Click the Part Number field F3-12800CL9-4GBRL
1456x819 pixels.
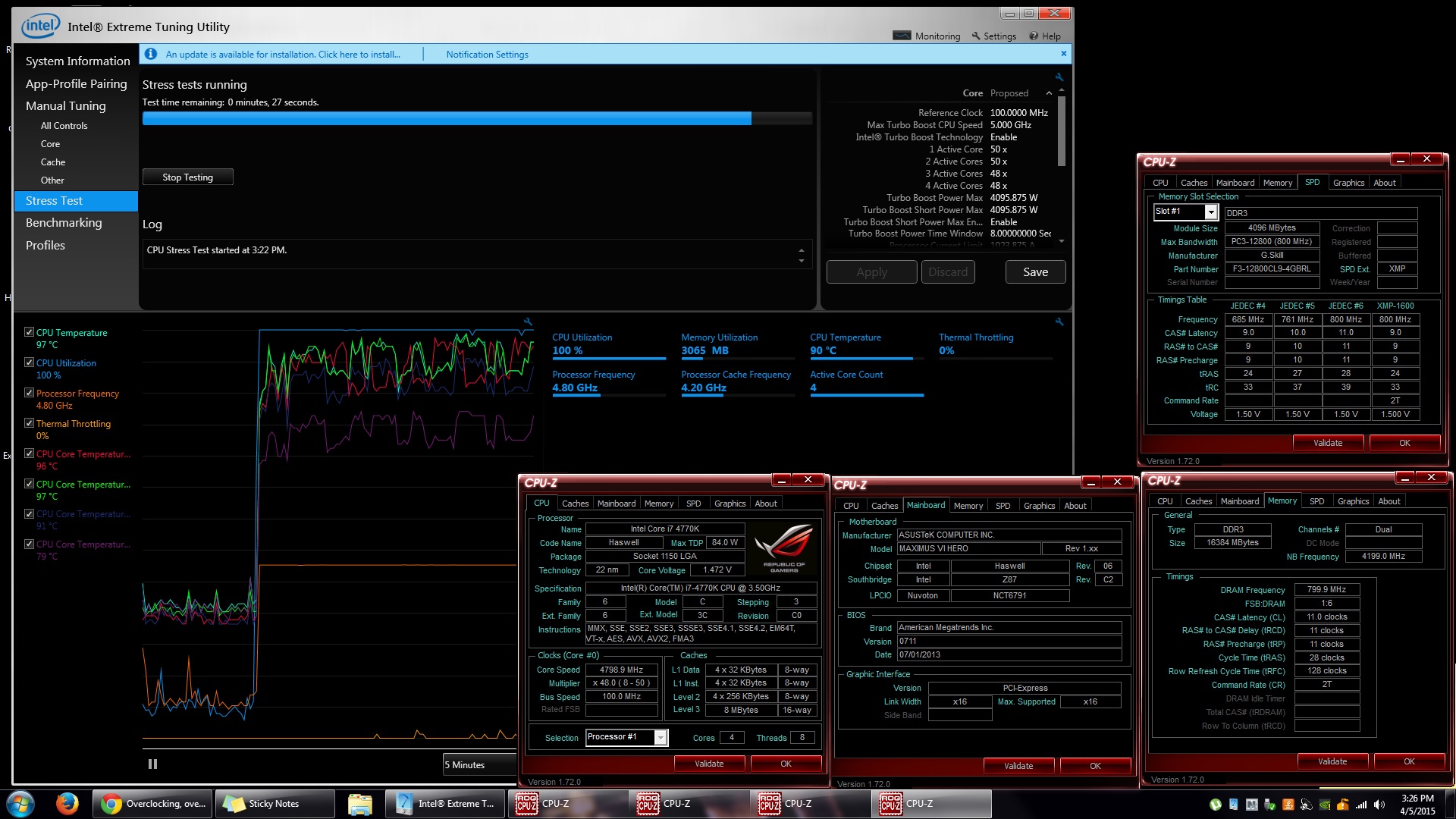click(1272, 269)
